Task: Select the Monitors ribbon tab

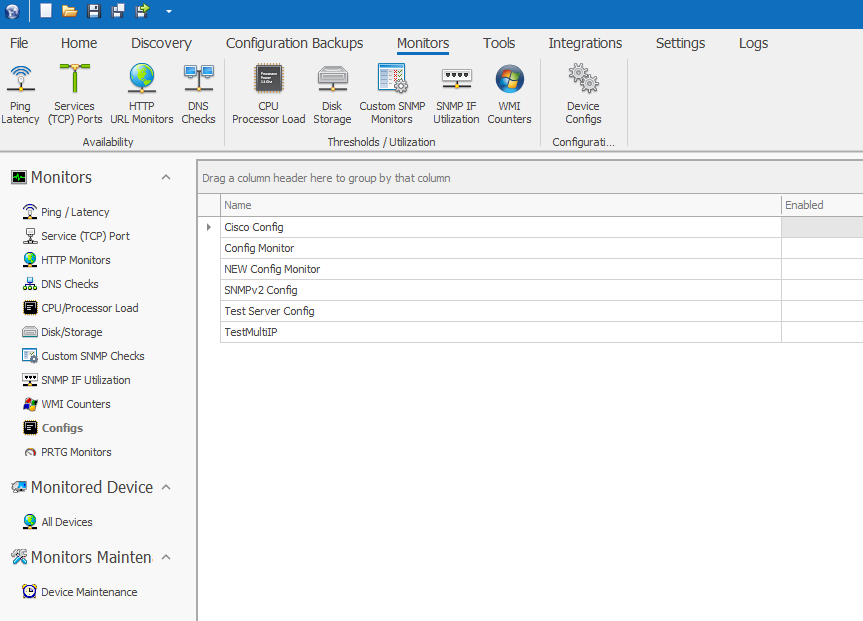Action: click(423, 43)
